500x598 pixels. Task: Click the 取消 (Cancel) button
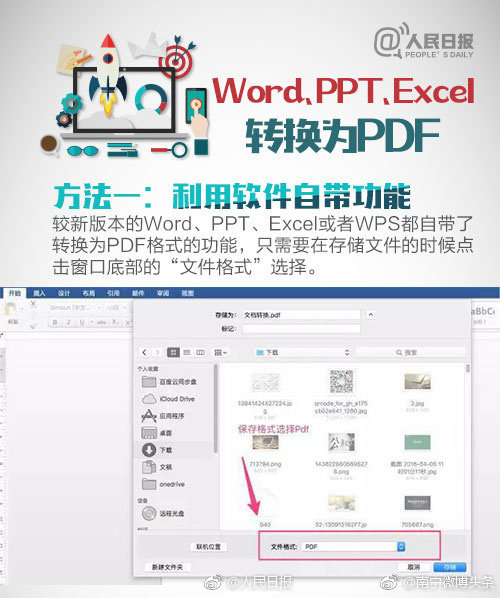coord(414,567)
